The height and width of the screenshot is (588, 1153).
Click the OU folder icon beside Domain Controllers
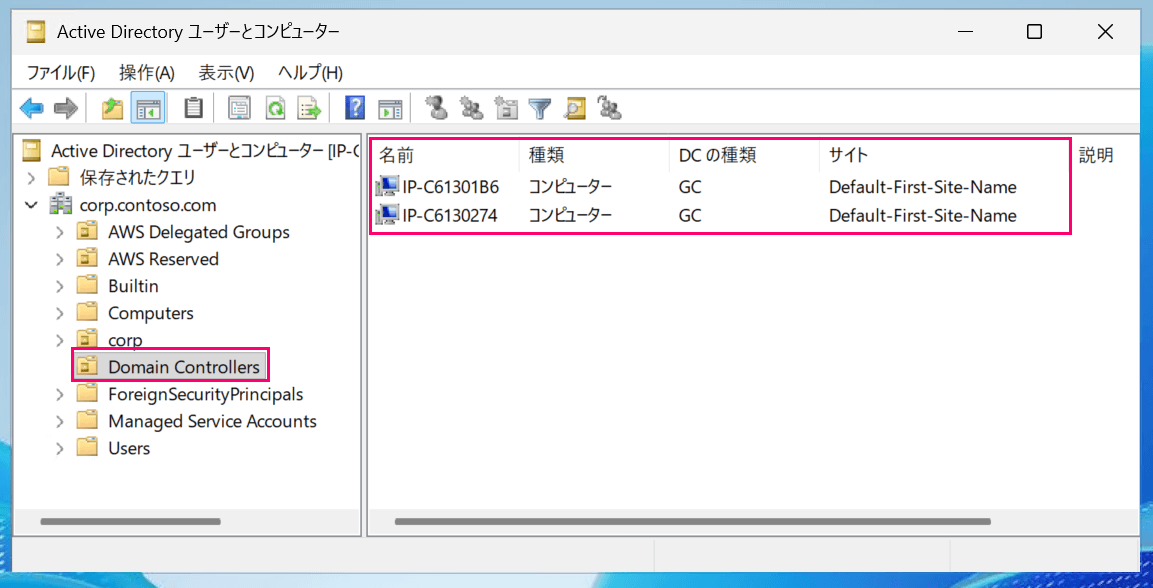click(x=88, y=365)
